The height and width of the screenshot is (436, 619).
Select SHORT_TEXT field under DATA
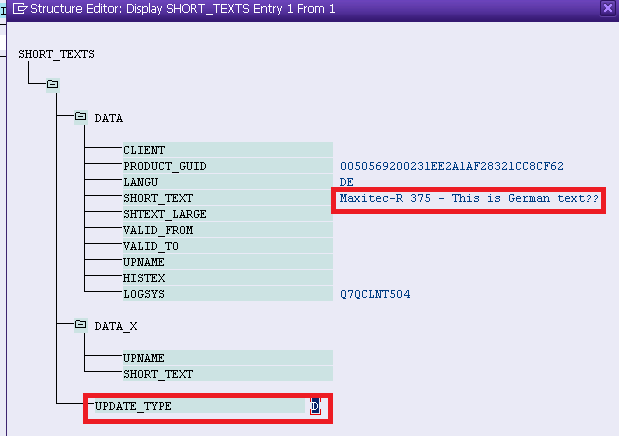pos(228,198)
